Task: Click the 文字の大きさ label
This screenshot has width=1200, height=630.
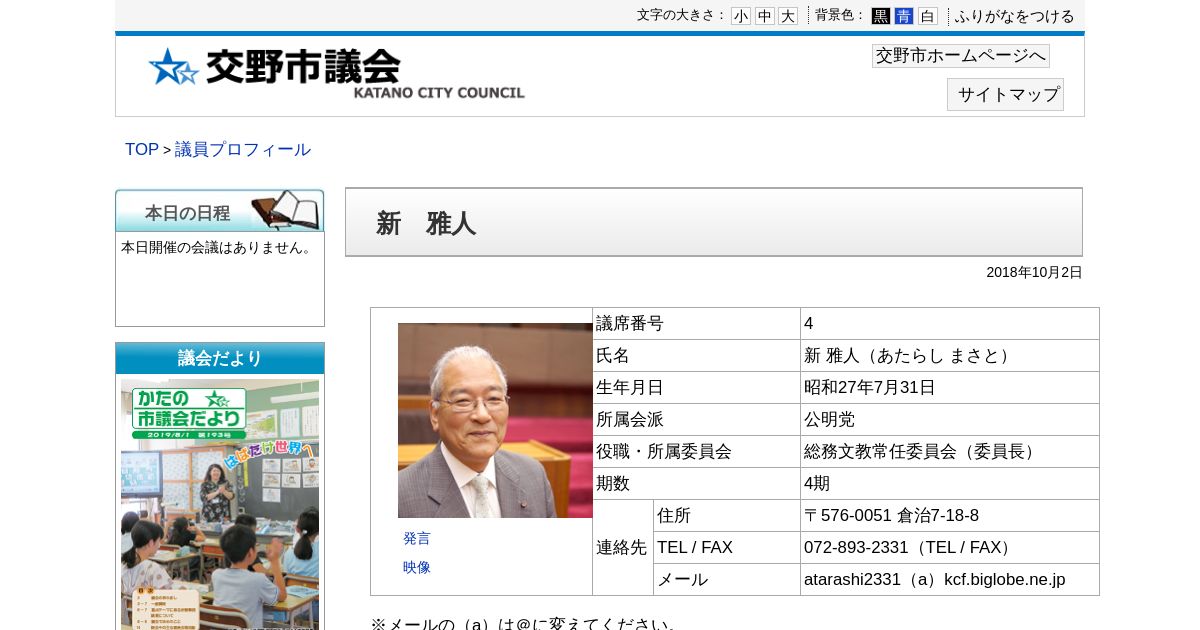Action: tap(681, 15)
